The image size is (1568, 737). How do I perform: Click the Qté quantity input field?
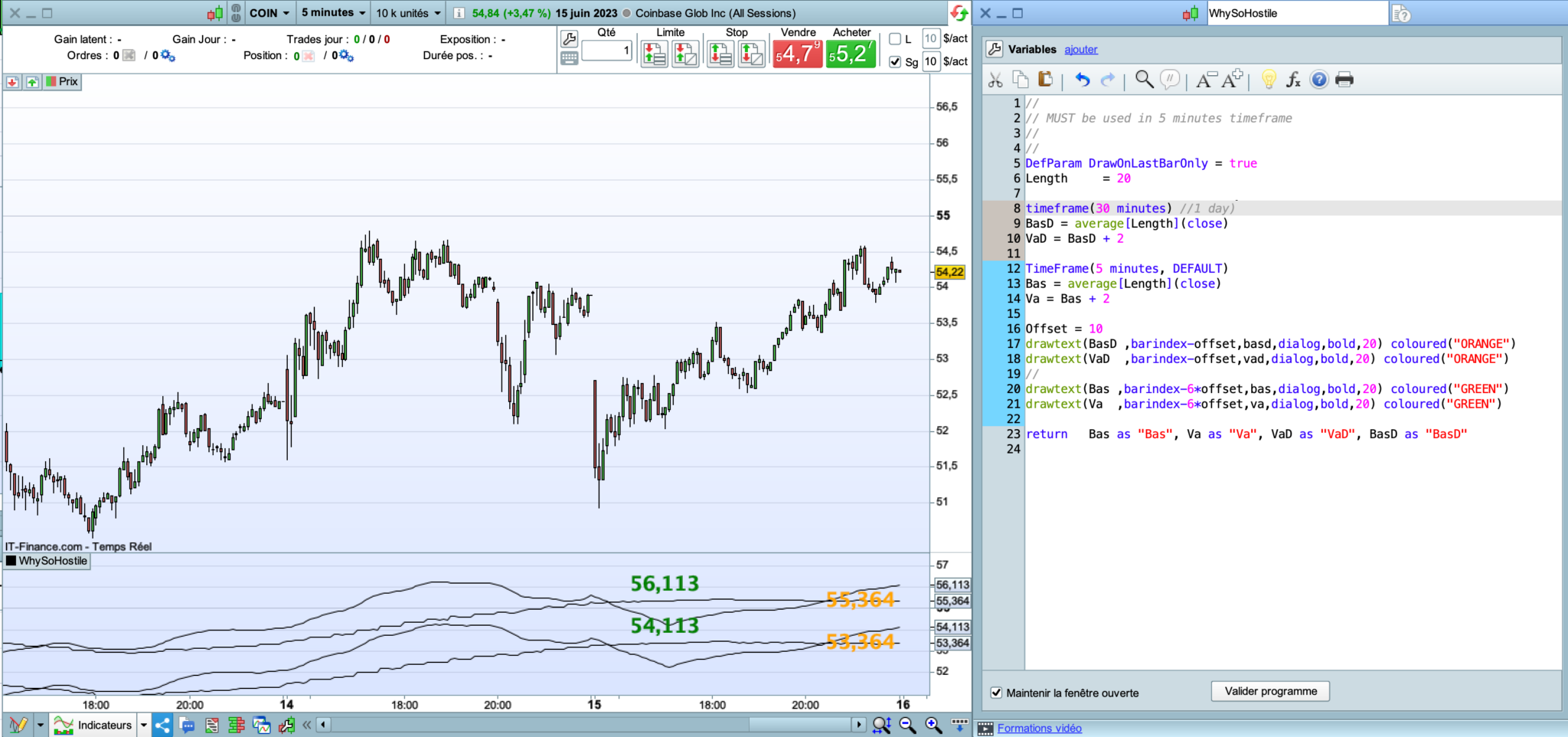[607, 51]
